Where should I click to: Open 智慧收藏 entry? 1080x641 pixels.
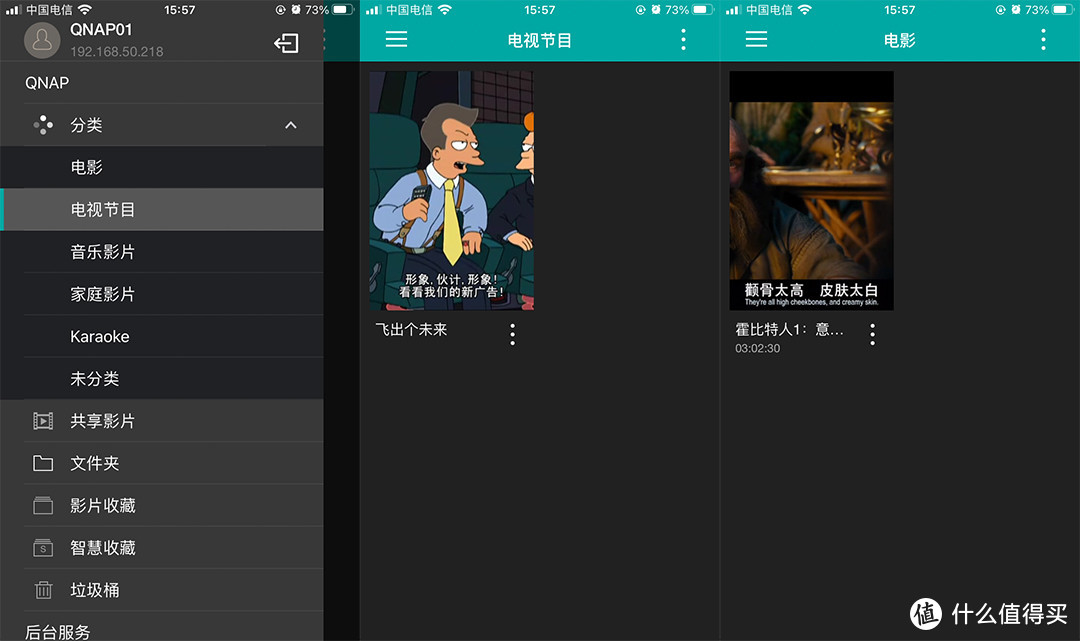pos(162,548)
